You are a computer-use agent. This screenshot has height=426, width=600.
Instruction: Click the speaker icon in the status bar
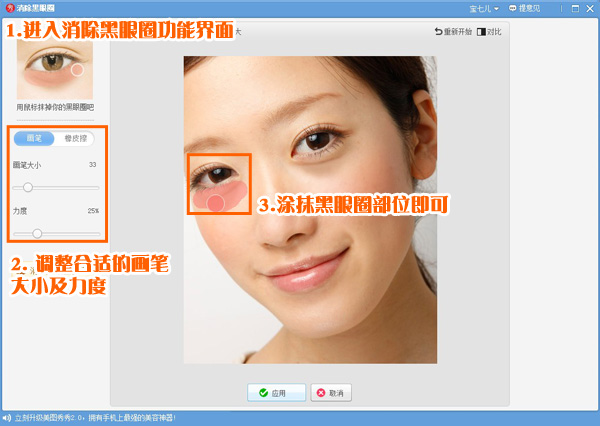(x=5, y=416)
